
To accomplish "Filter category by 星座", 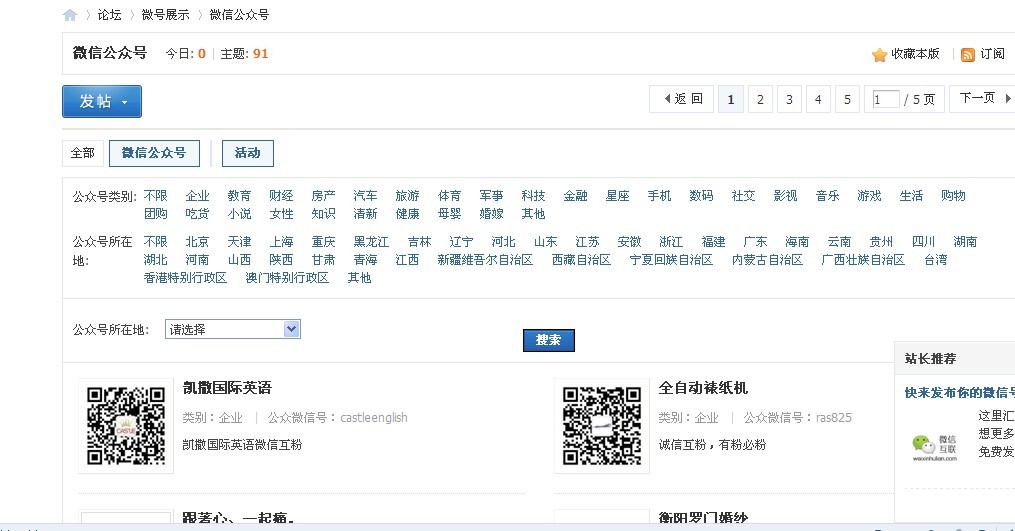I will [x=618, y=196].
